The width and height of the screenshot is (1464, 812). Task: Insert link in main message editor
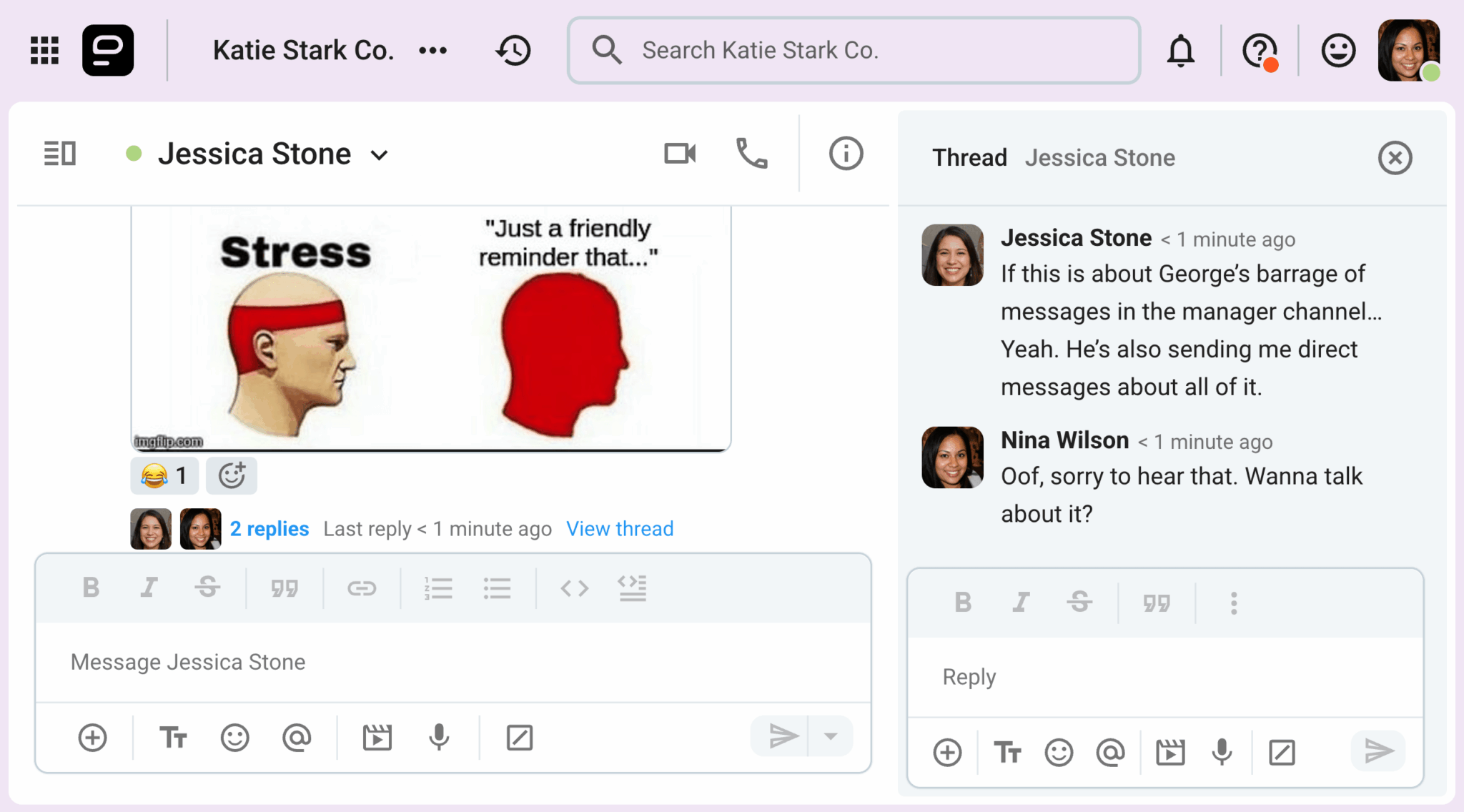pyautogui.click(x=362, y=588)
